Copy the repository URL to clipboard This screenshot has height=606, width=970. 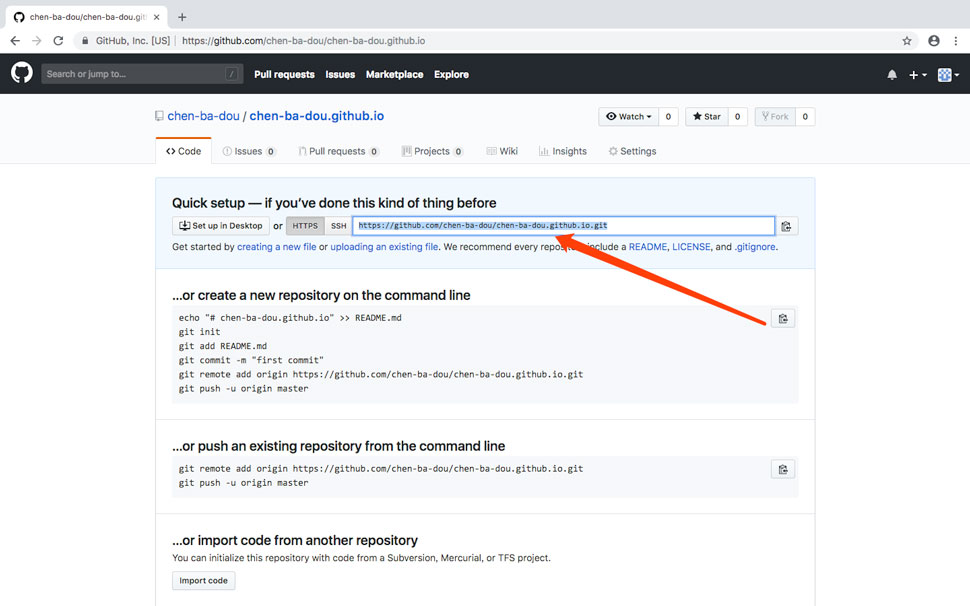point(786,226)
